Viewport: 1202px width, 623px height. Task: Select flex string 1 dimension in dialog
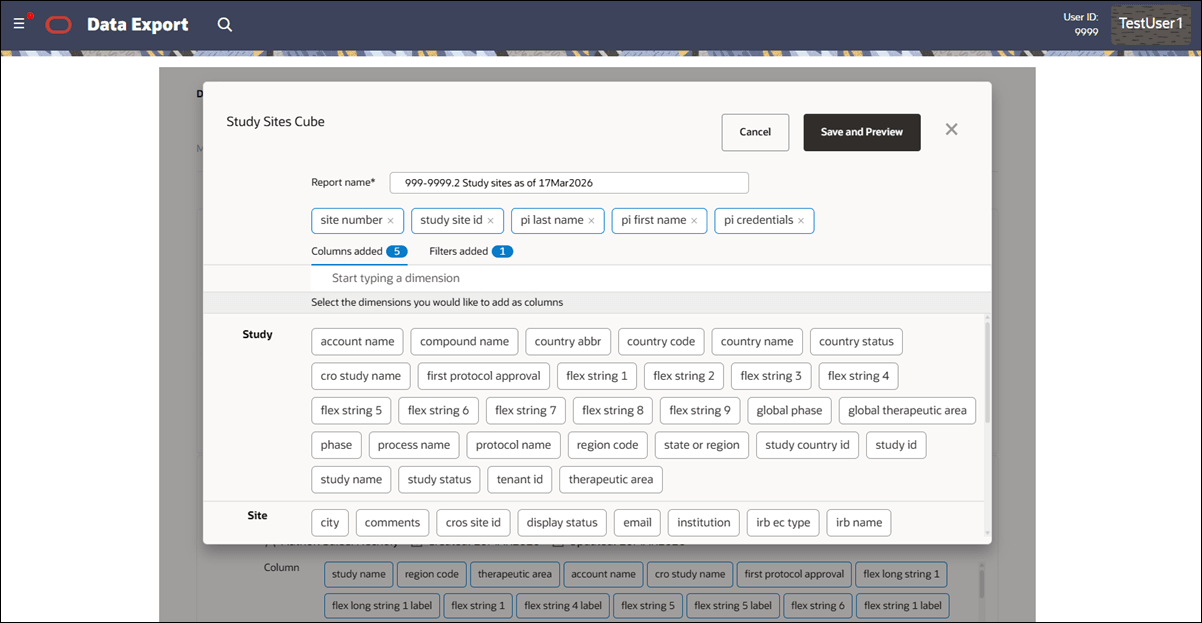597,376
